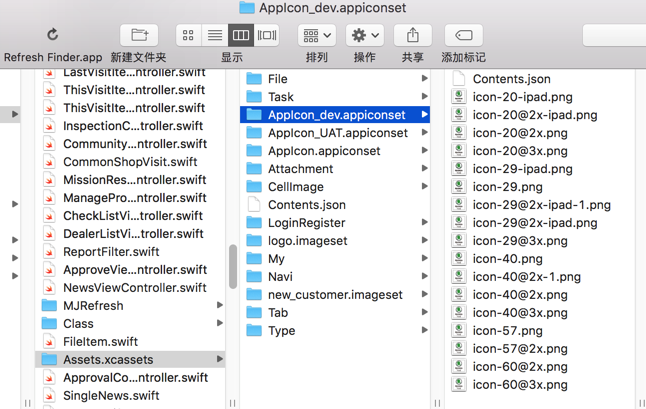
Task: Select icon-29.png file icon
Action: click(459, 187)
